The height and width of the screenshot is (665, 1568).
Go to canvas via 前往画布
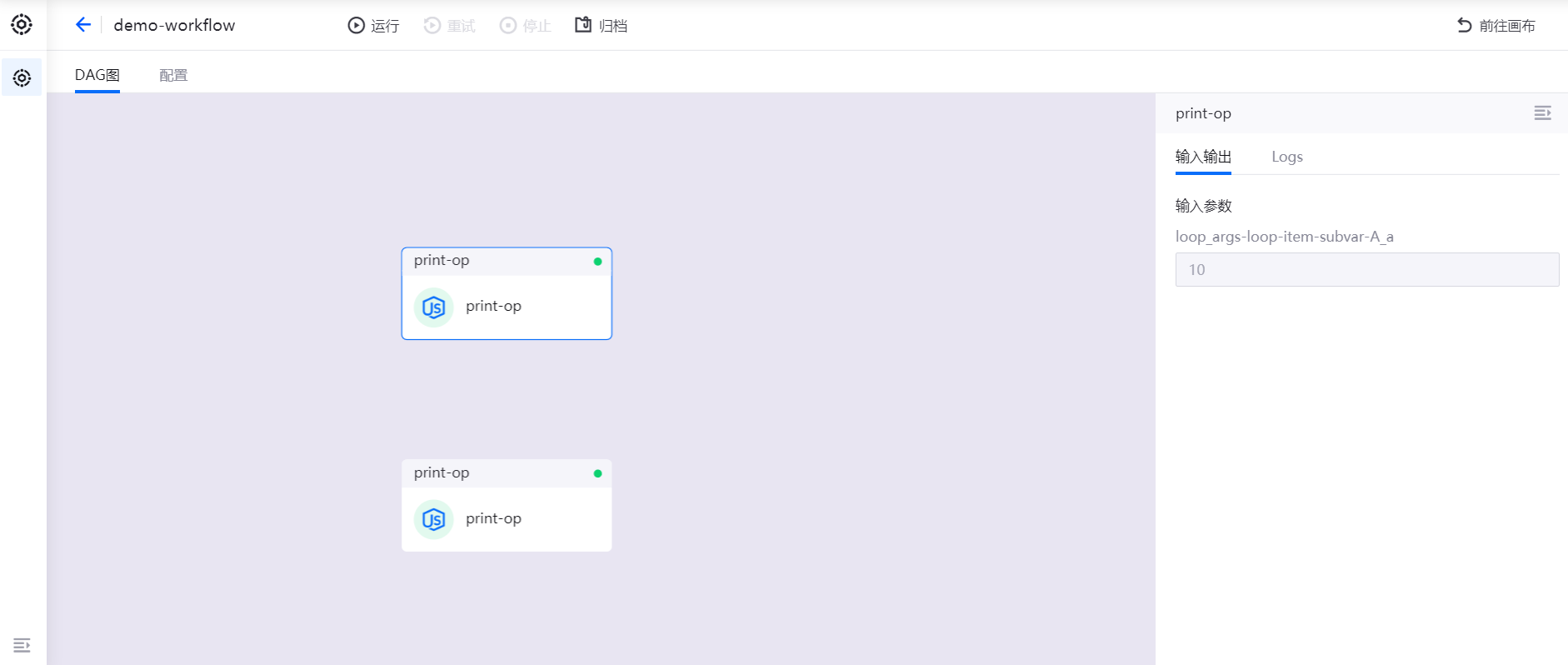(1496, 26)
